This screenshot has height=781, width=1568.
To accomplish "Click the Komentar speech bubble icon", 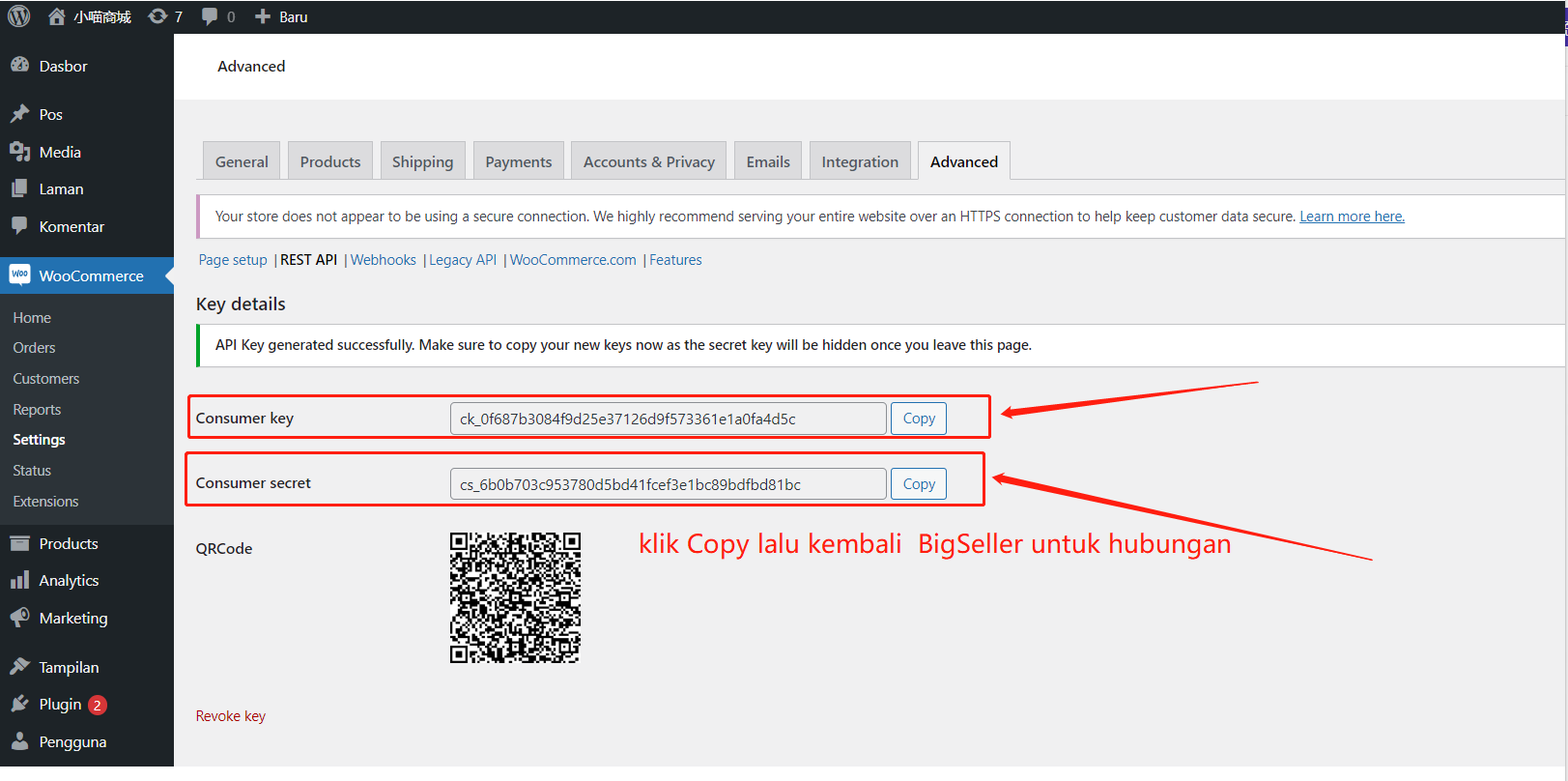I will pos(19,225).
